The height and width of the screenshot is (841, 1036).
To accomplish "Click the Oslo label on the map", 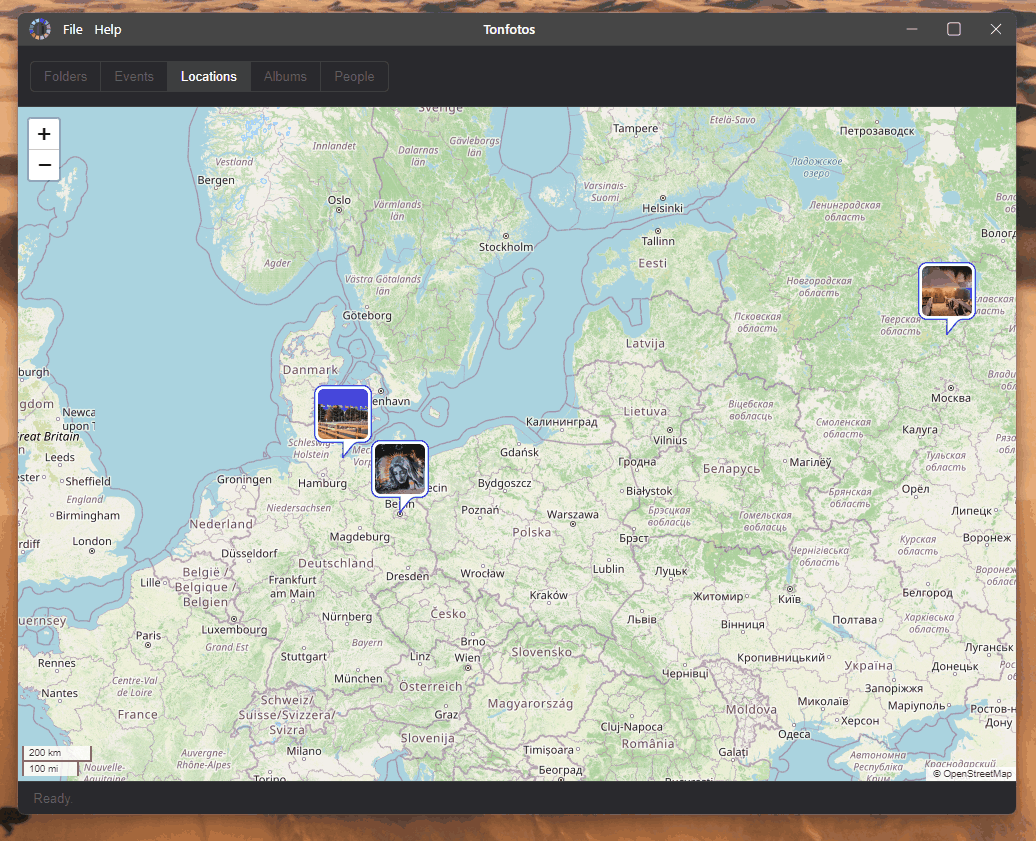I will tap(339, 200).
